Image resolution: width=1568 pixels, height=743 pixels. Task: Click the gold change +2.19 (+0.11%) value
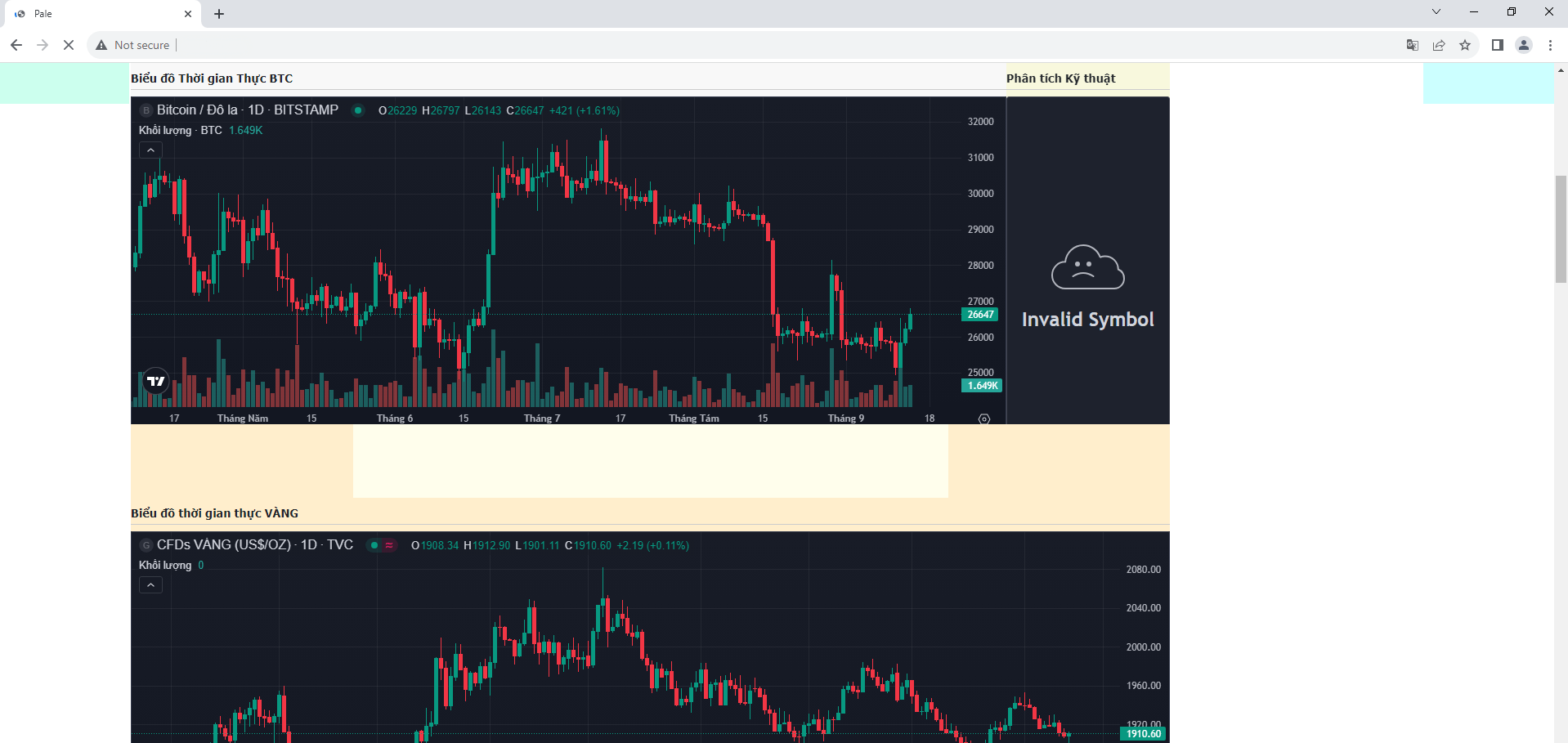click(x=652, y=545)
